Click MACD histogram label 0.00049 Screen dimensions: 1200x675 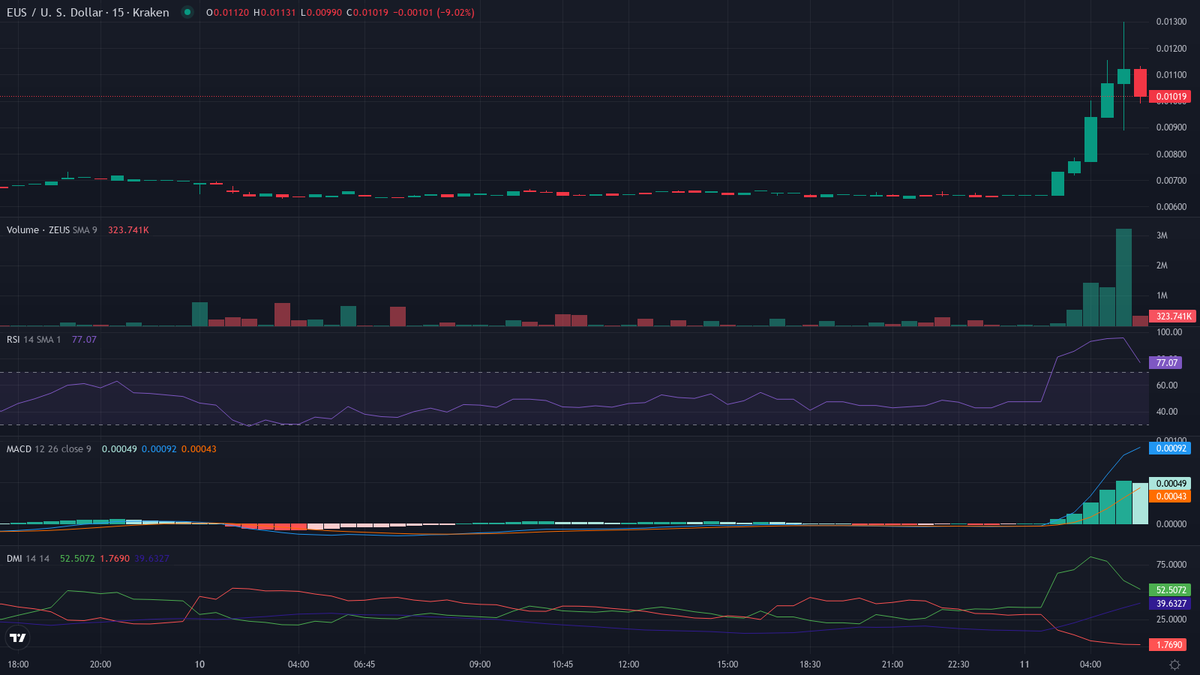(1170, 483)
